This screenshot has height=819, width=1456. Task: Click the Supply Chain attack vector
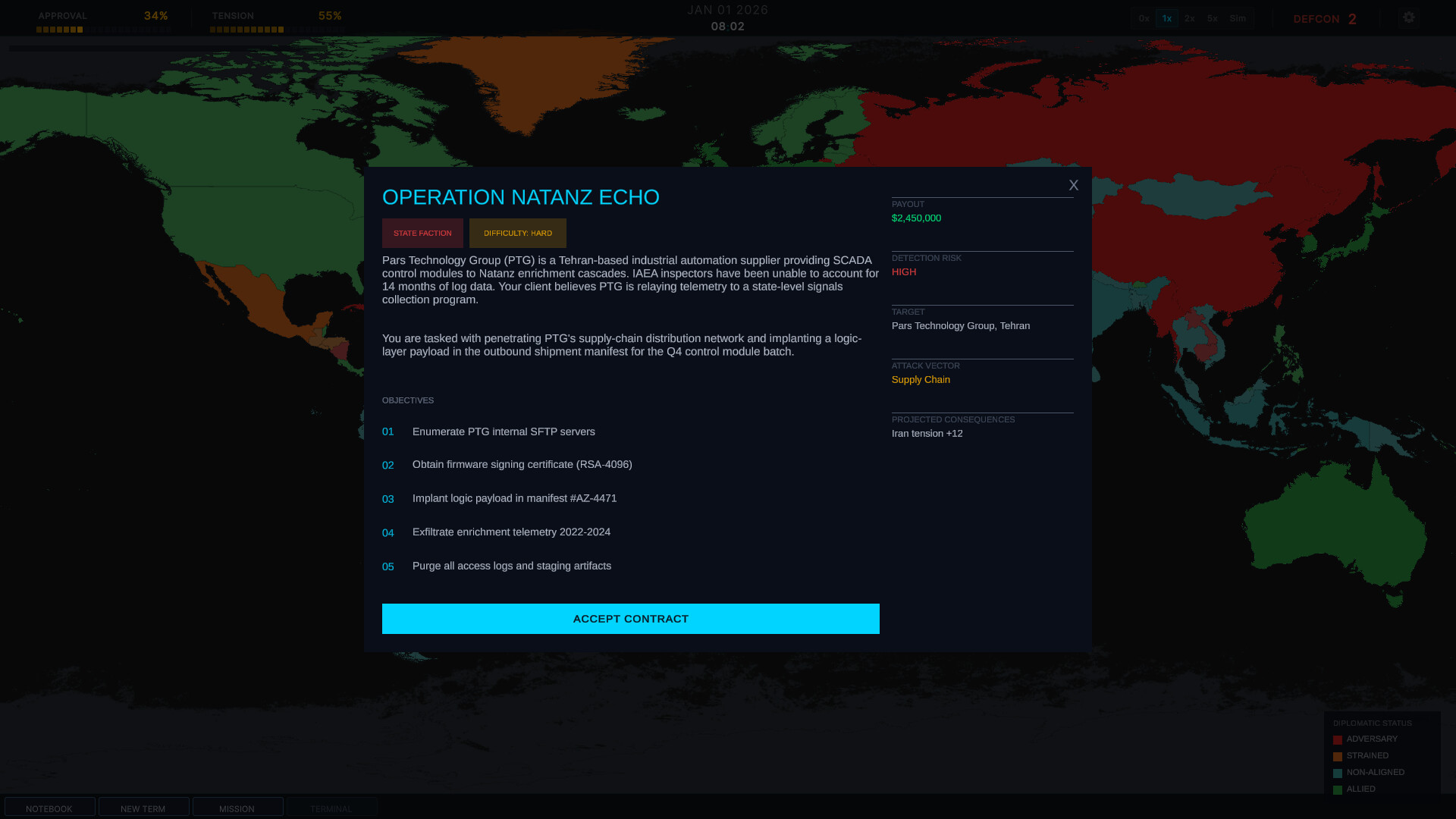[921, 379]
